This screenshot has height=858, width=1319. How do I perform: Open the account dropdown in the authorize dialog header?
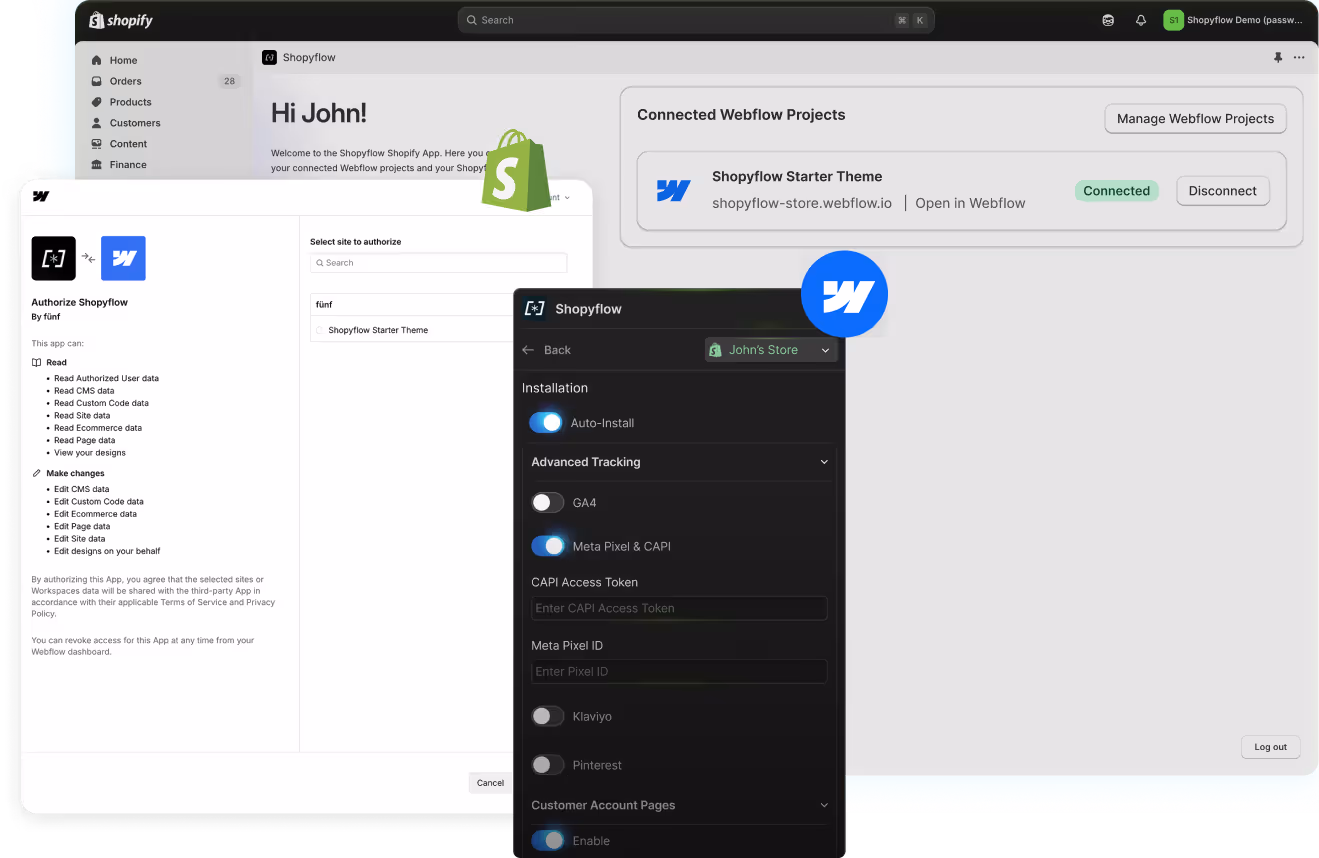coord(560,197)
